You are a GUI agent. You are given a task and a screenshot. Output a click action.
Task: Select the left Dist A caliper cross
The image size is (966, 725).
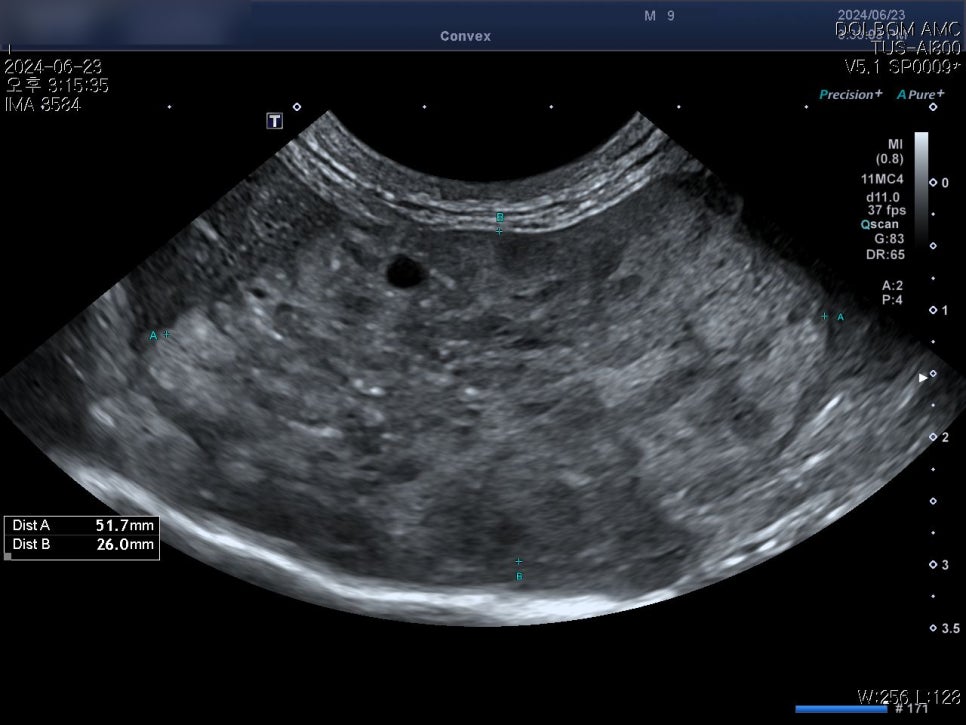(166, 334)
